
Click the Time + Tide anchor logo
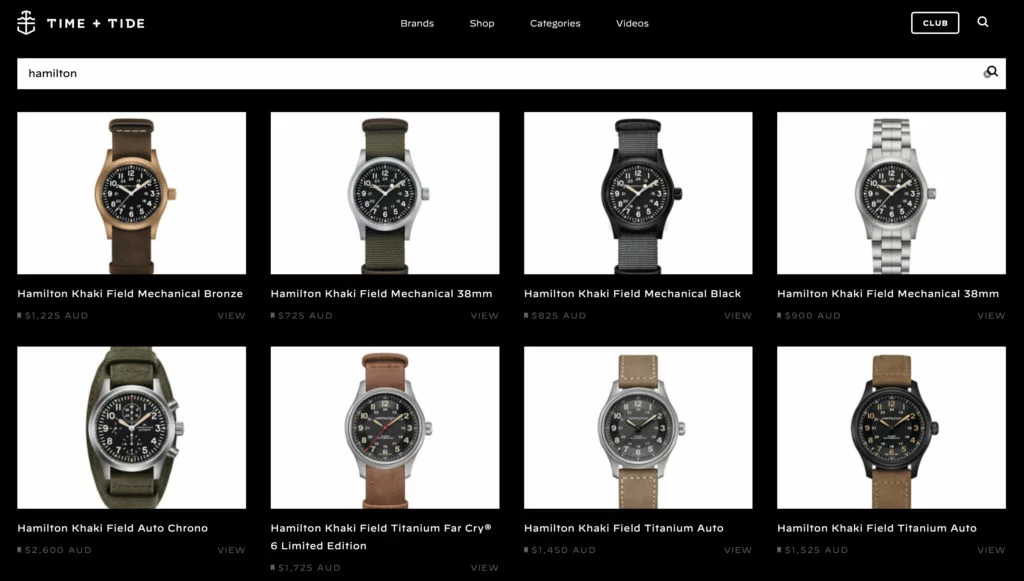click(x=25, y=23)
